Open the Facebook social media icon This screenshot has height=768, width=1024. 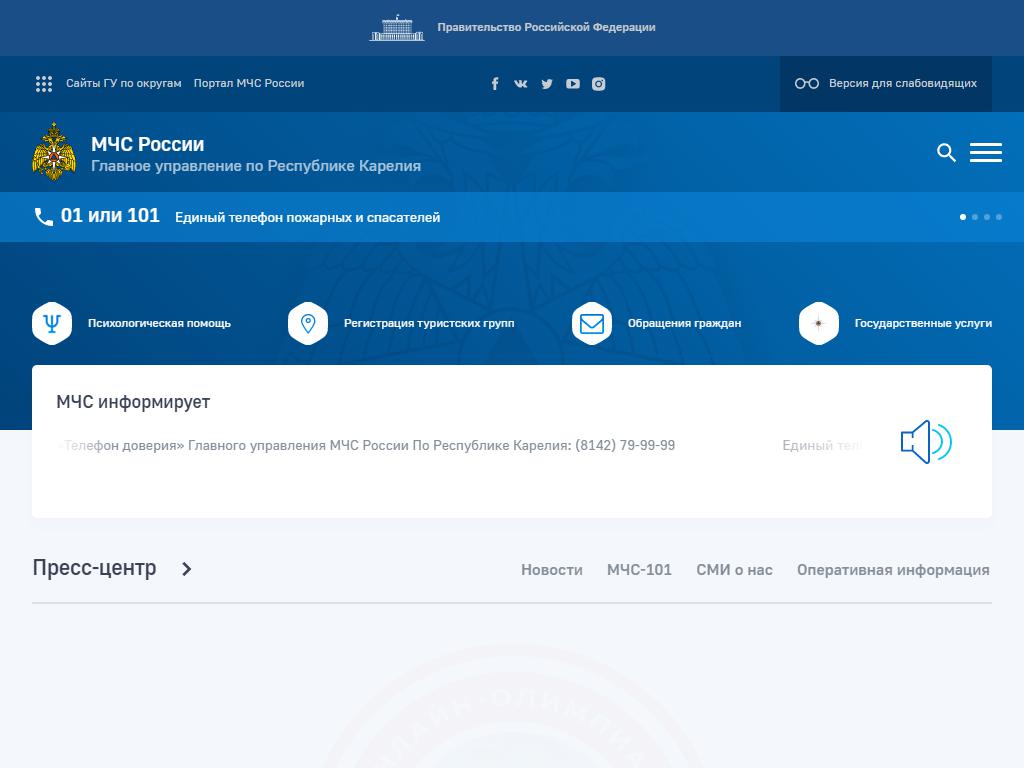click(x=495, y=84)
